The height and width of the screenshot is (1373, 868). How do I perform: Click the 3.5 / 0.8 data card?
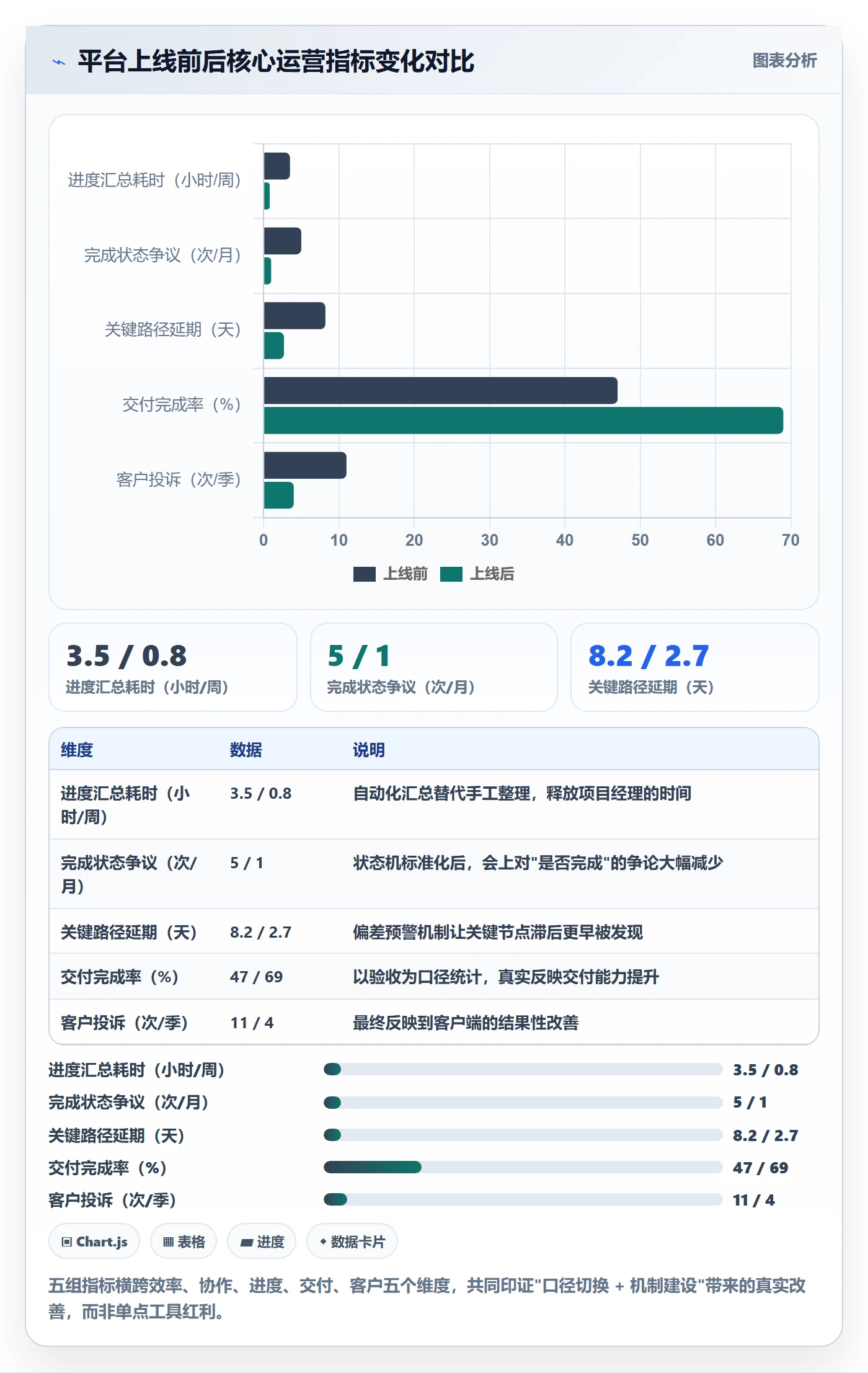pyautogui.click(x=173, y=667)
